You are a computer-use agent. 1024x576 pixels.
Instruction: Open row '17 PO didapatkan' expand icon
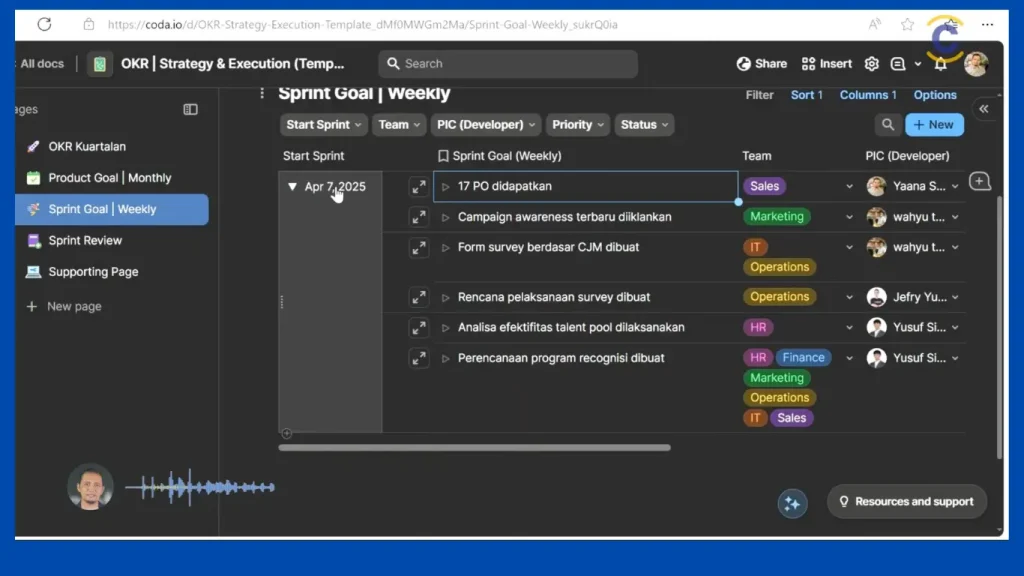pyautogui.click(x=418, y=186)
